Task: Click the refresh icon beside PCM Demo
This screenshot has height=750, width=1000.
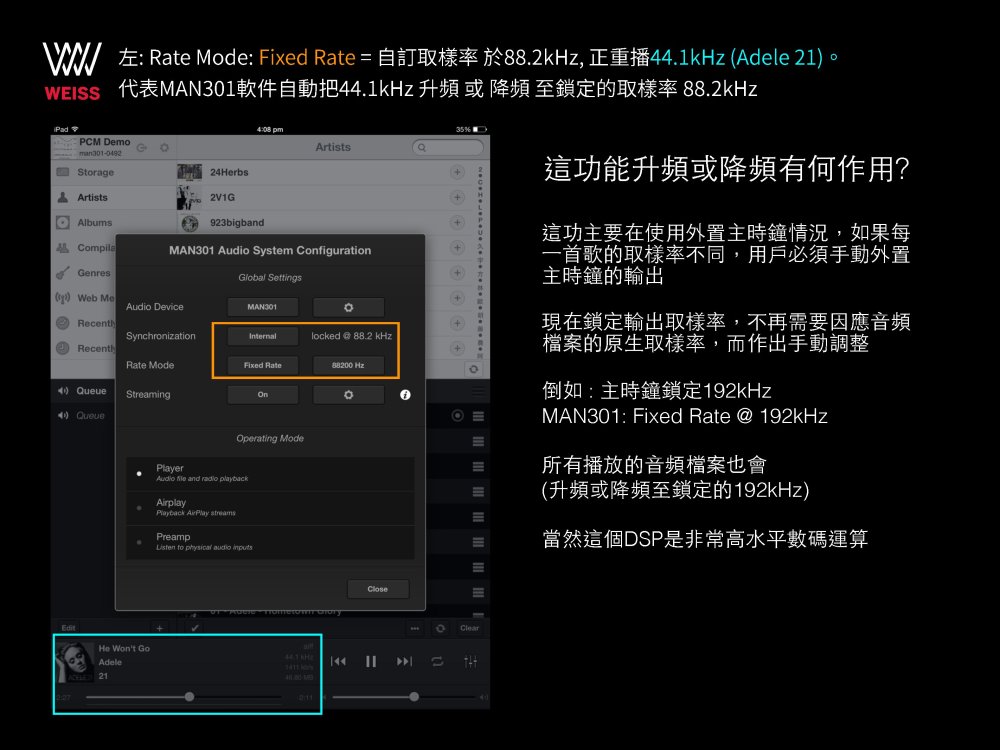Action: point(142,147)
